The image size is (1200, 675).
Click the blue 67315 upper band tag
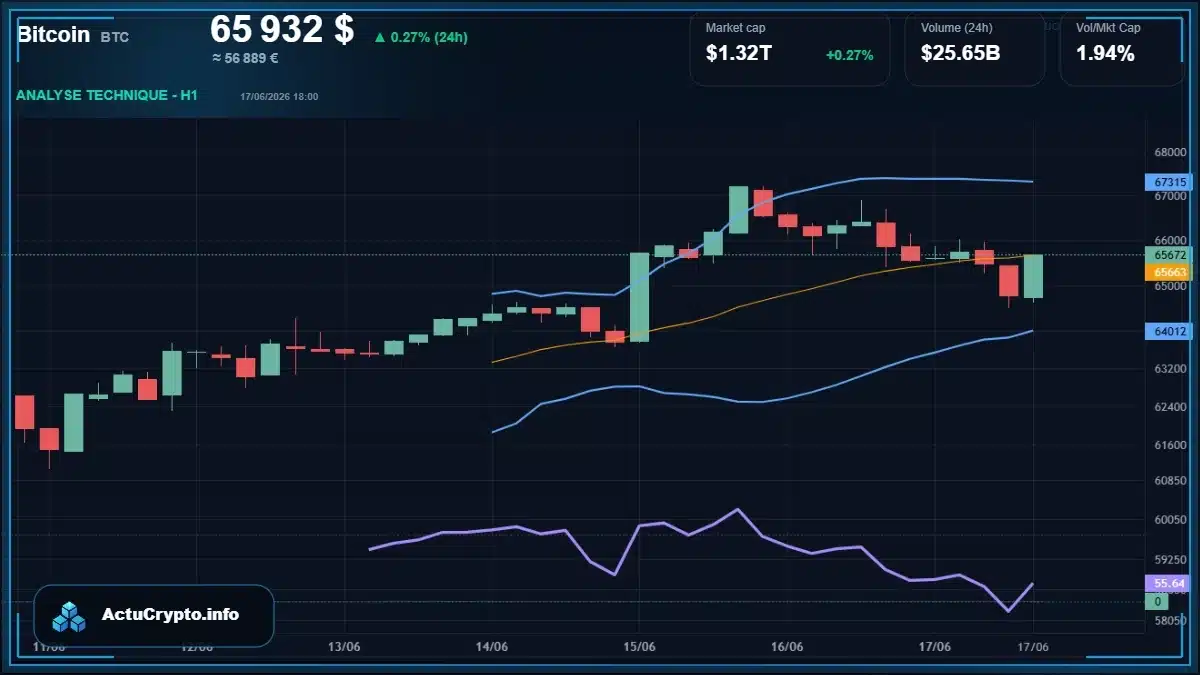tap(1169, 182)
